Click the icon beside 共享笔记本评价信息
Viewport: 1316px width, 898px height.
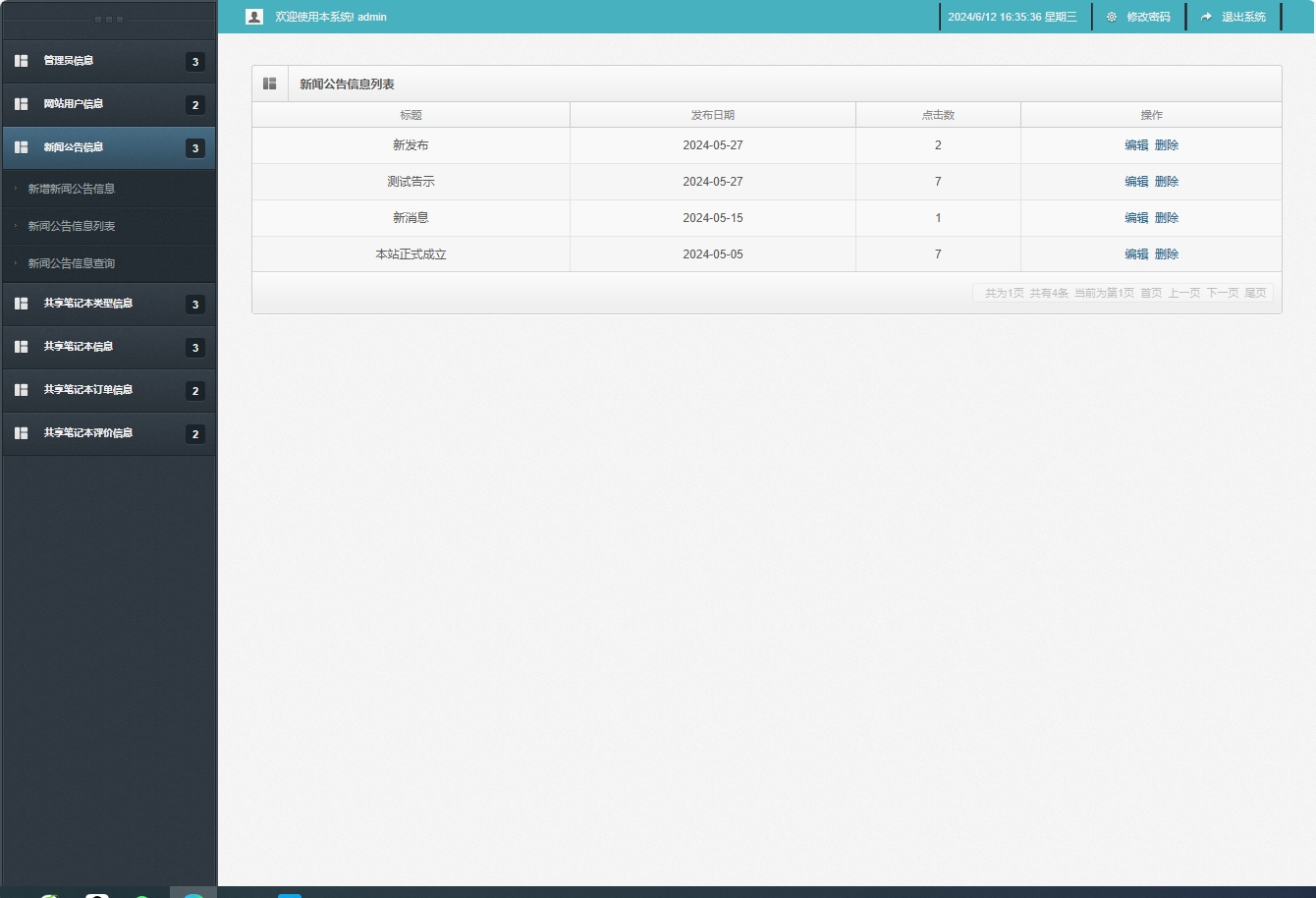tap(22, 433)
